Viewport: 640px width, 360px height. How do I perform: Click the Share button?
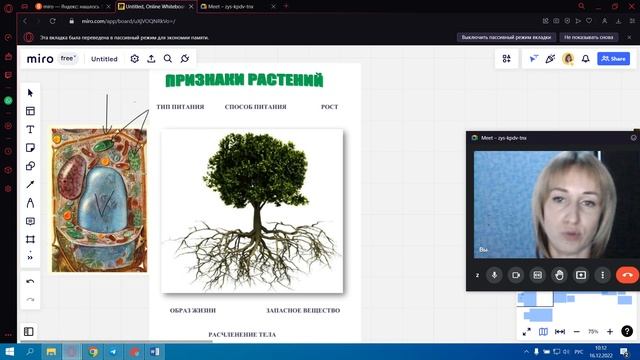pos(613,59)
